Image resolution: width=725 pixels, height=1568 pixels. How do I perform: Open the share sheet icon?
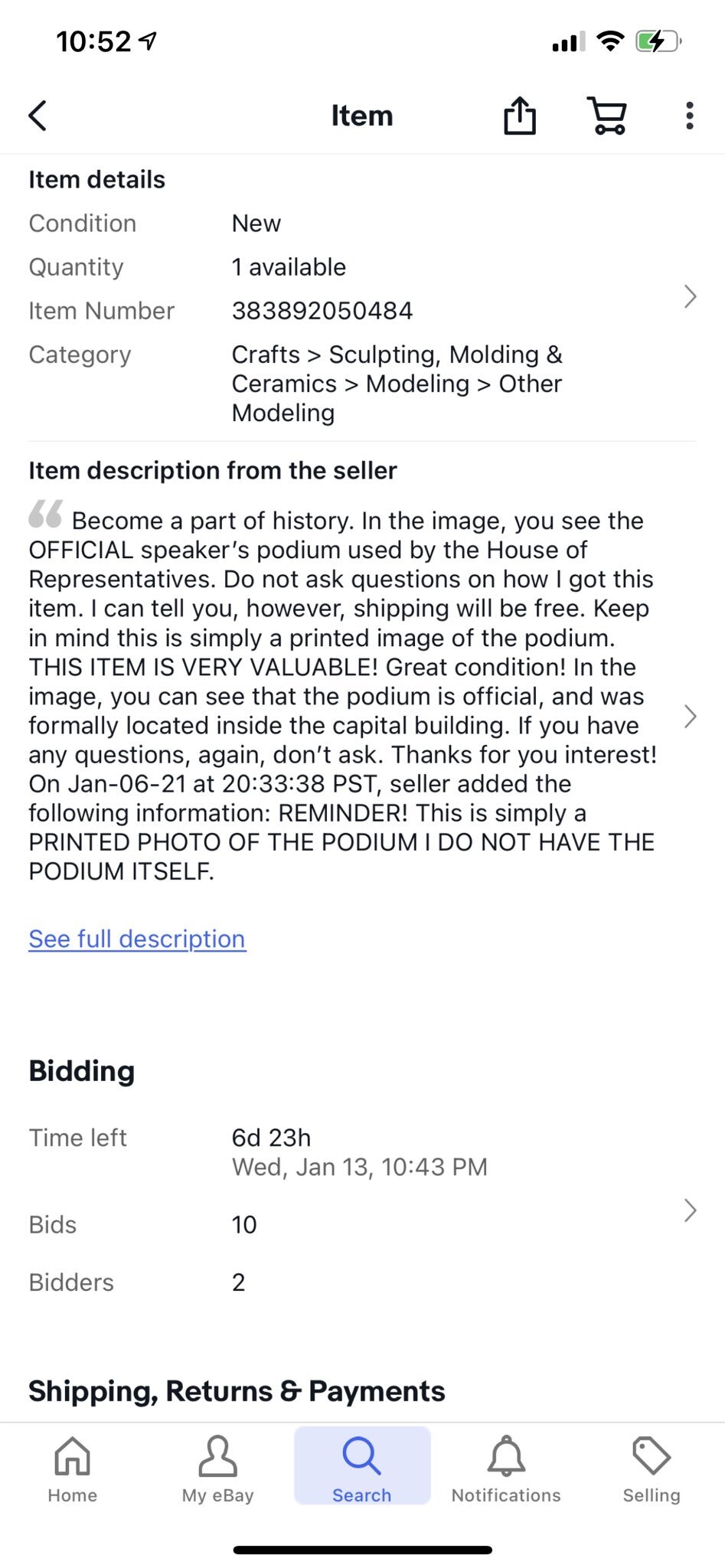click(x=519, y=116)
